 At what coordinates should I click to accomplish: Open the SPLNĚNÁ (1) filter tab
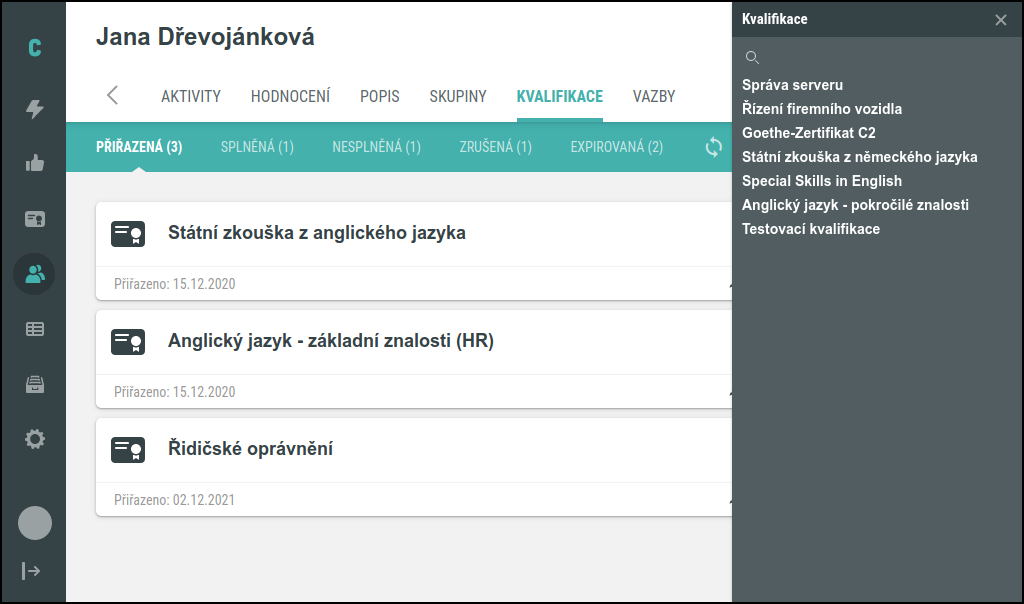click(x=257, y=147)
